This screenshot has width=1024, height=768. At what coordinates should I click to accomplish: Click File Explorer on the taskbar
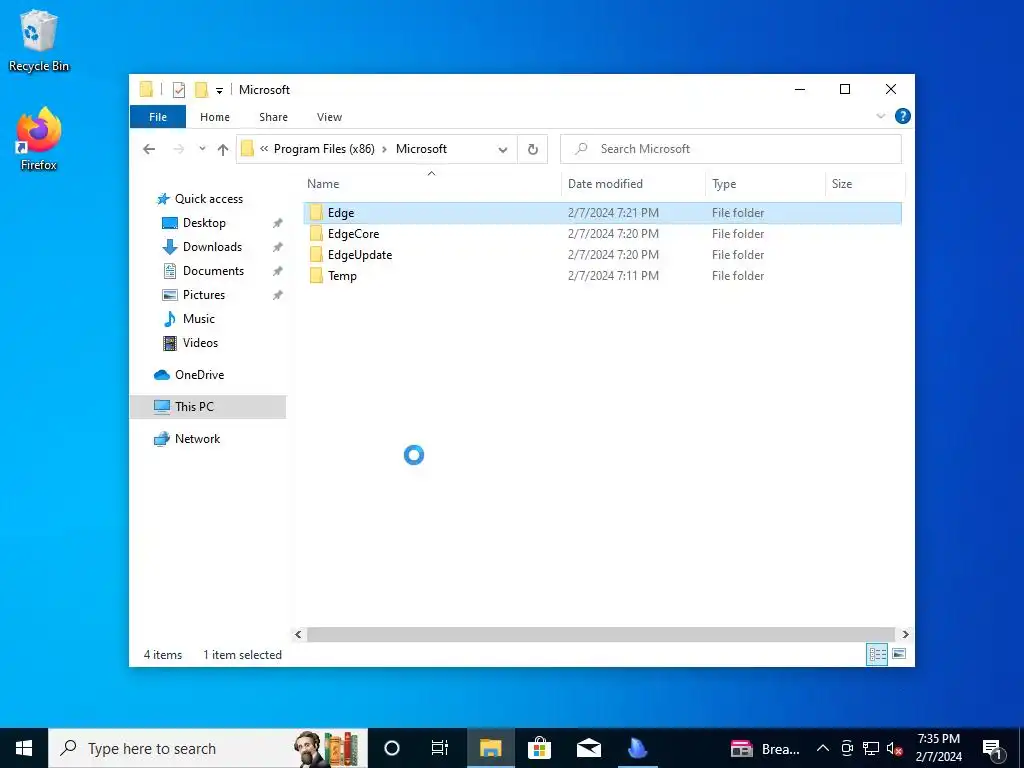tap(490, 748)
